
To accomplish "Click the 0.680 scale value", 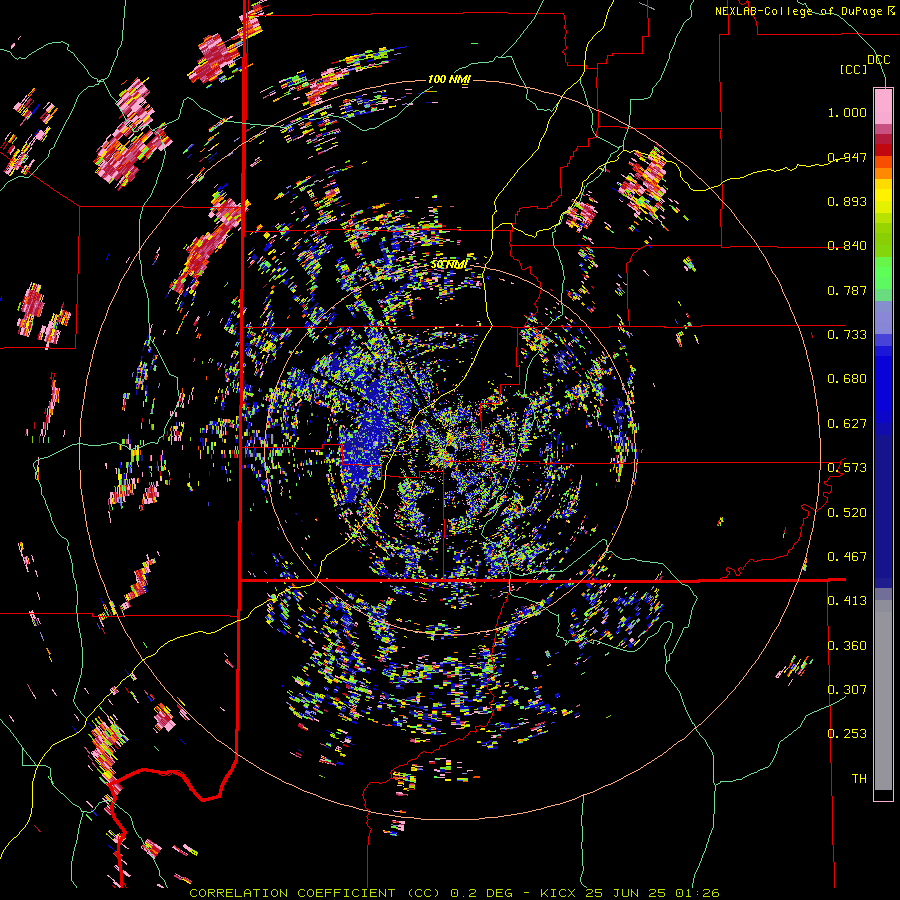I will pos(847,378).
